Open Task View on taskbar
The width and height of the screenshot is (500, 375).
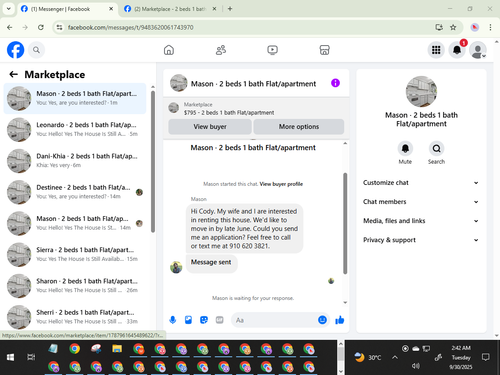31,357
